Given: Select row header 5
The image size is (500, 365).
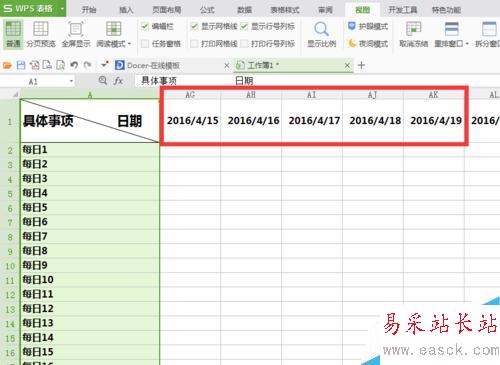Looking at the screenshot, I should [10, 194].
